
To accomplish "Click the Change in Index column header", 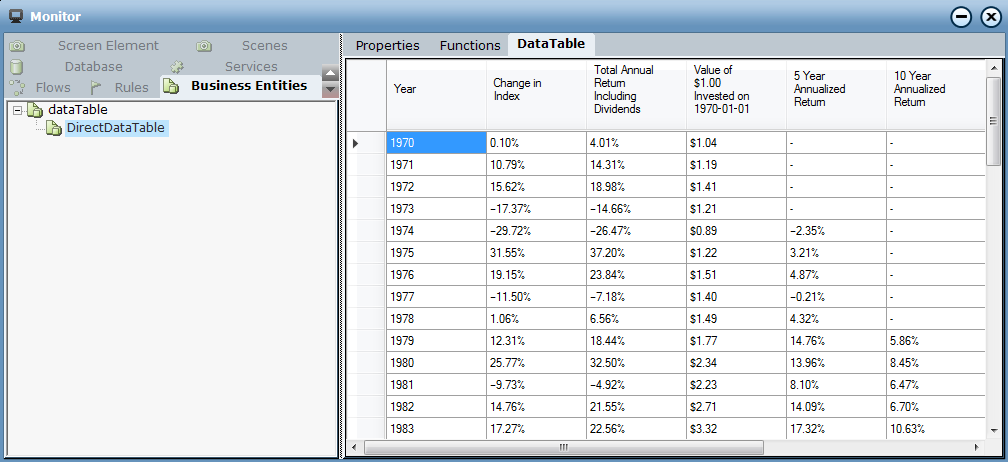I will pyautogui.click(x=536, y=90).
